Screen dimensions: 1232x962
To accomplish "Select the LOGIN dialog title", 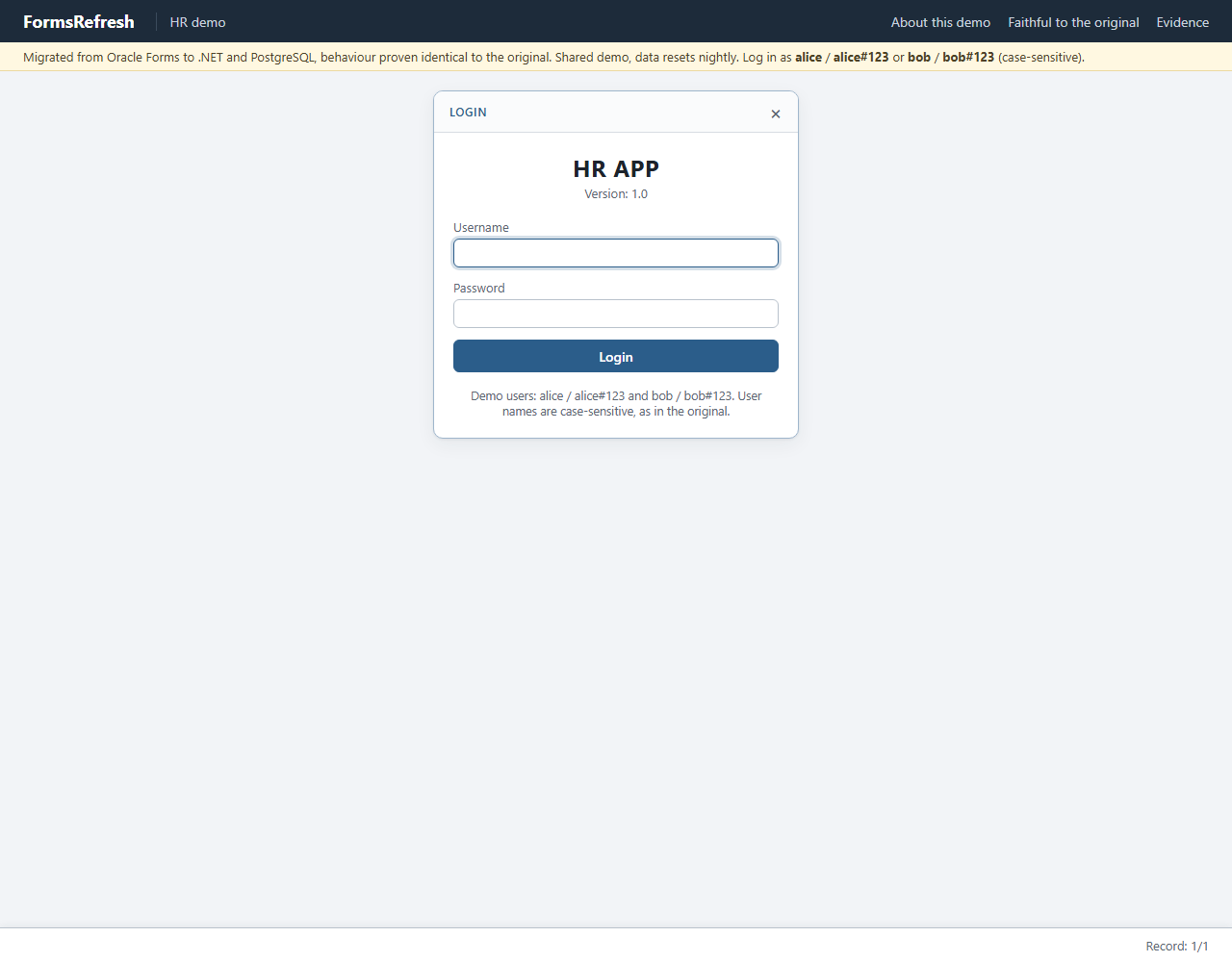I will tap(468, 113).
